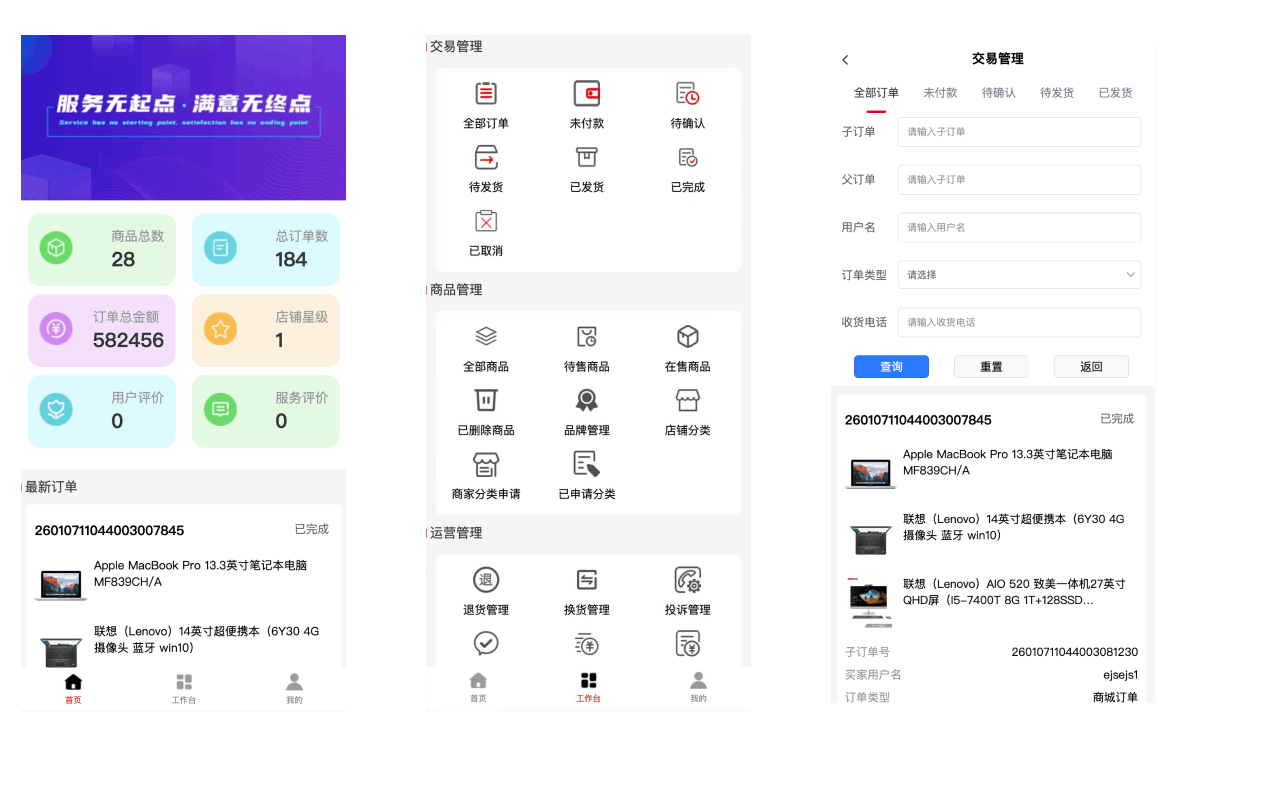The width and height of the screenshot is (1280, 800).
Task: Tap the 店铺分类 storefront icon
Action: click(688, 401)
